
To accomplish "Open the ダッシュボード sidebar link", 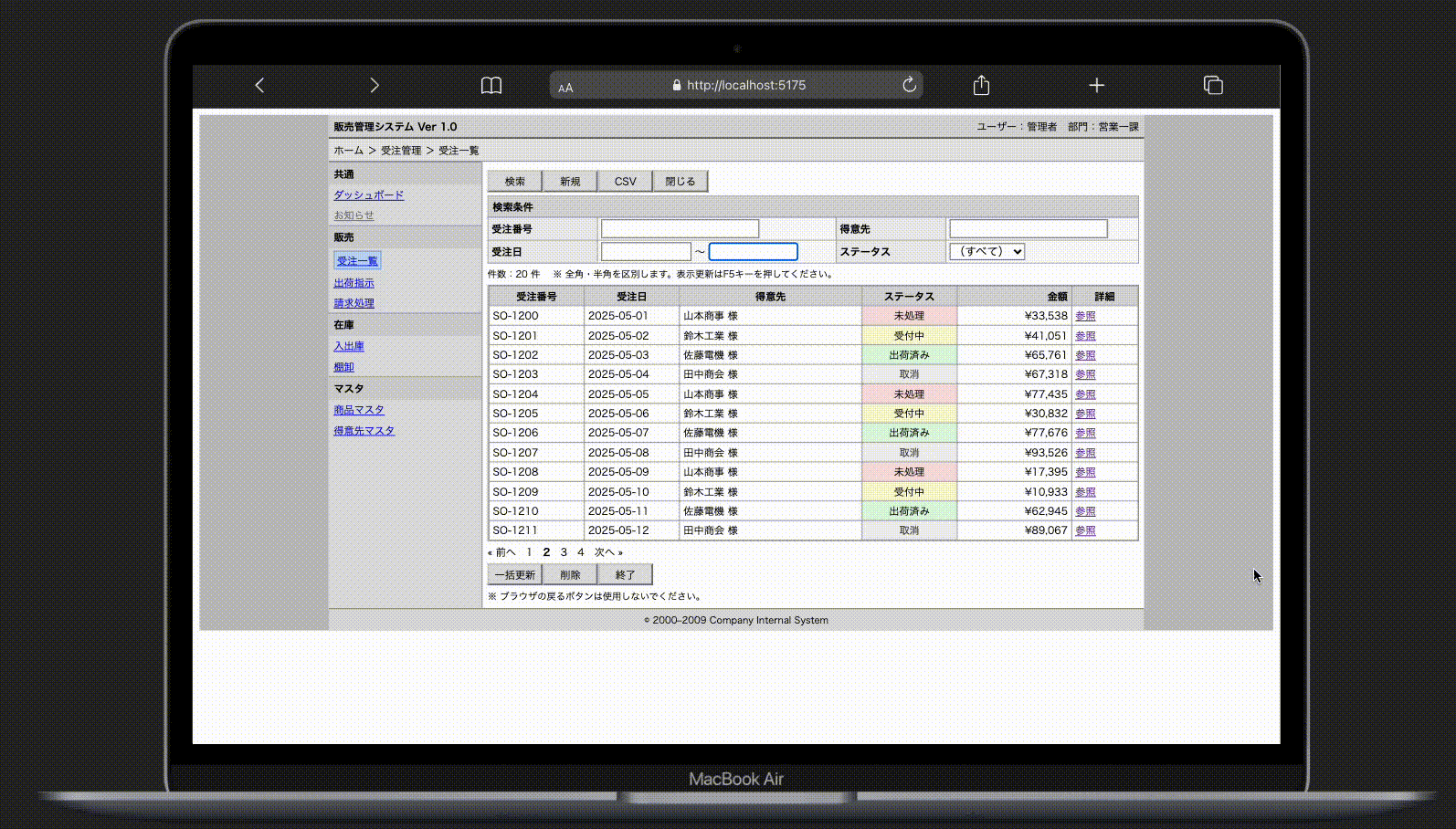I will [x=368, y=194].
